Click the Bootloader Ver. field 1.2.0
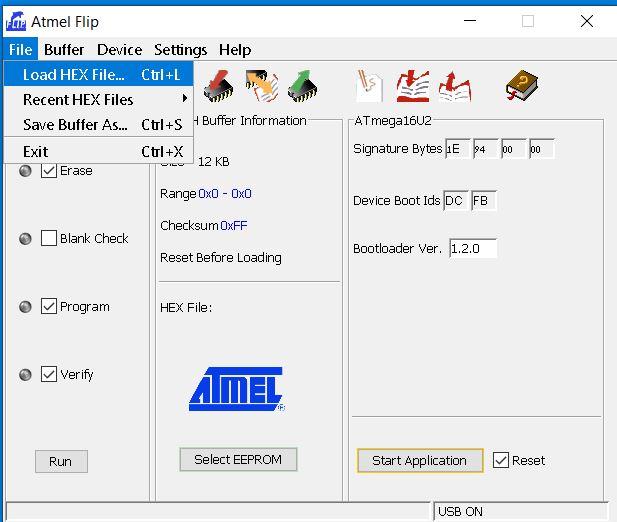 click(473, 248)
